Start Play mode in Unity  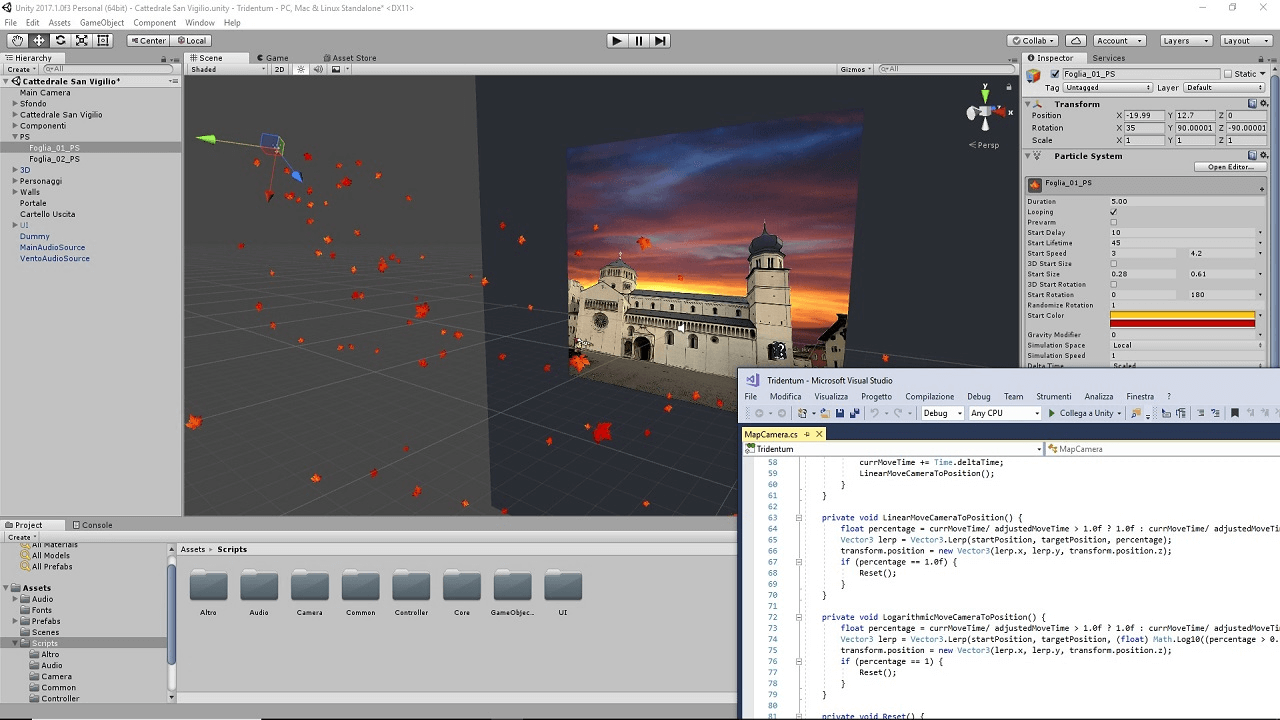click(617, 41)
